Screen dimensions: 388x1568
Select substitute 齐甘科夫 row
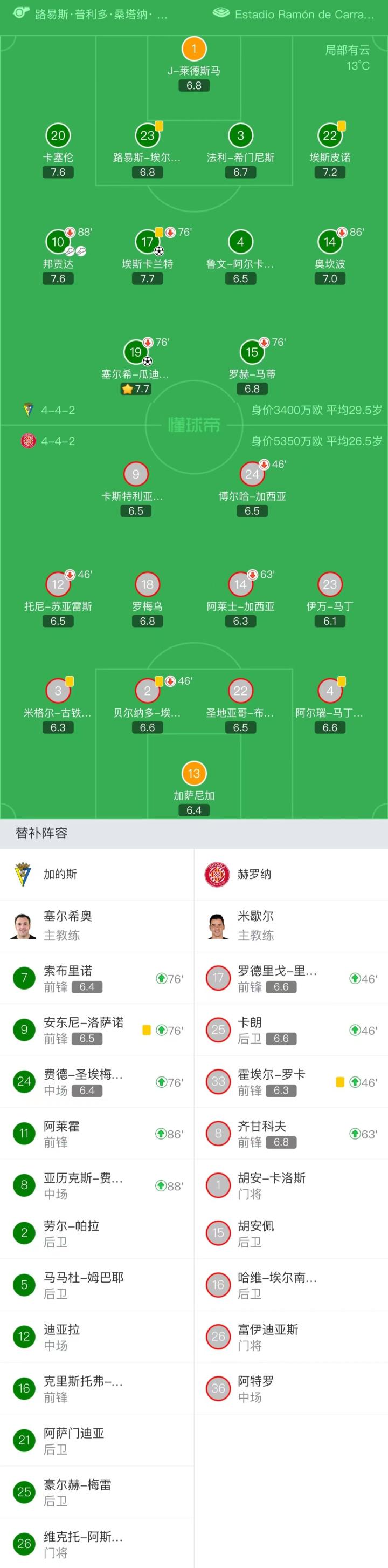(290, 1134)
